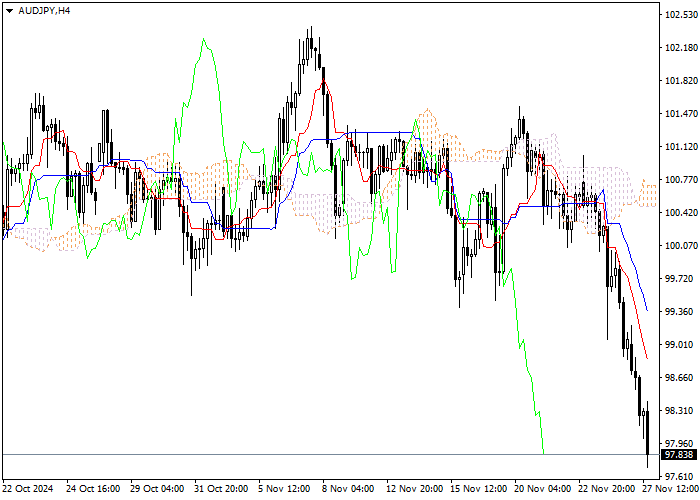Screen dimensions: 700x500
Task: Select the horizontal price line at 97.838
Action: (x=330, y=454)
